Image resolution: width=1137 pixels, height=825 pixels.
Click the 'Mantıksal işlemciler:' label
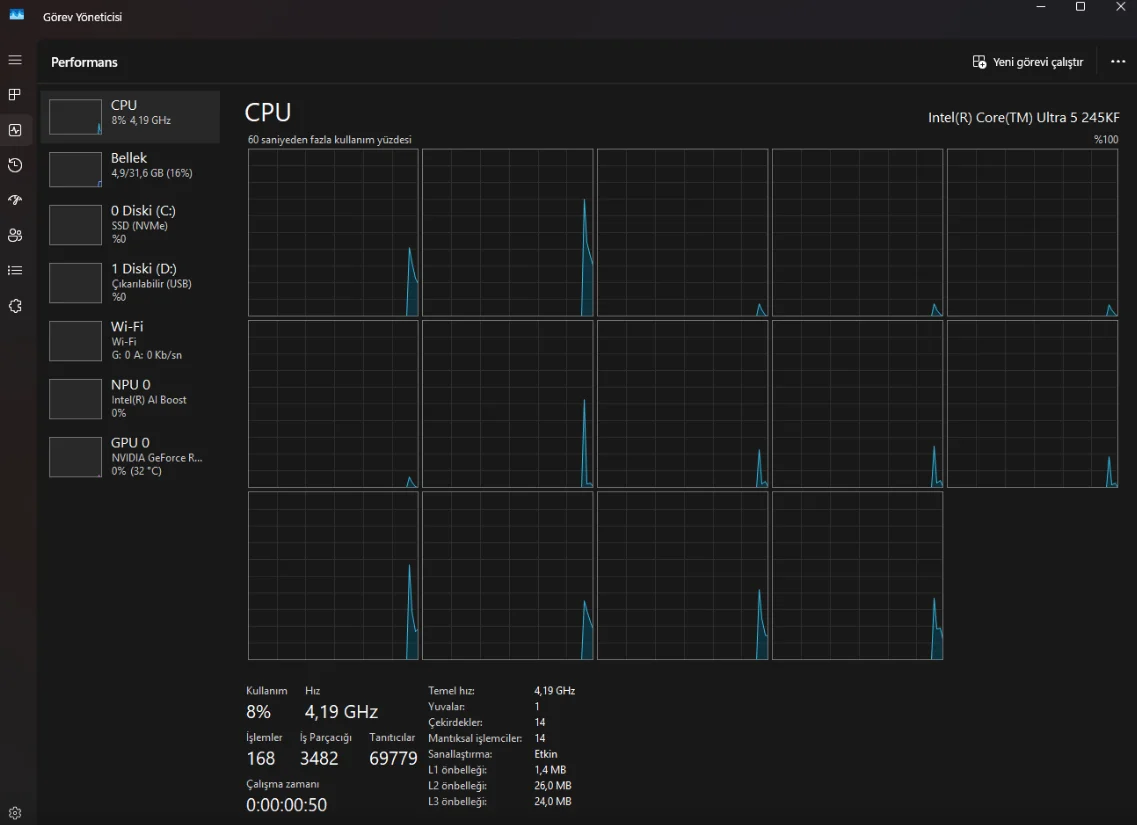point(475,739)
